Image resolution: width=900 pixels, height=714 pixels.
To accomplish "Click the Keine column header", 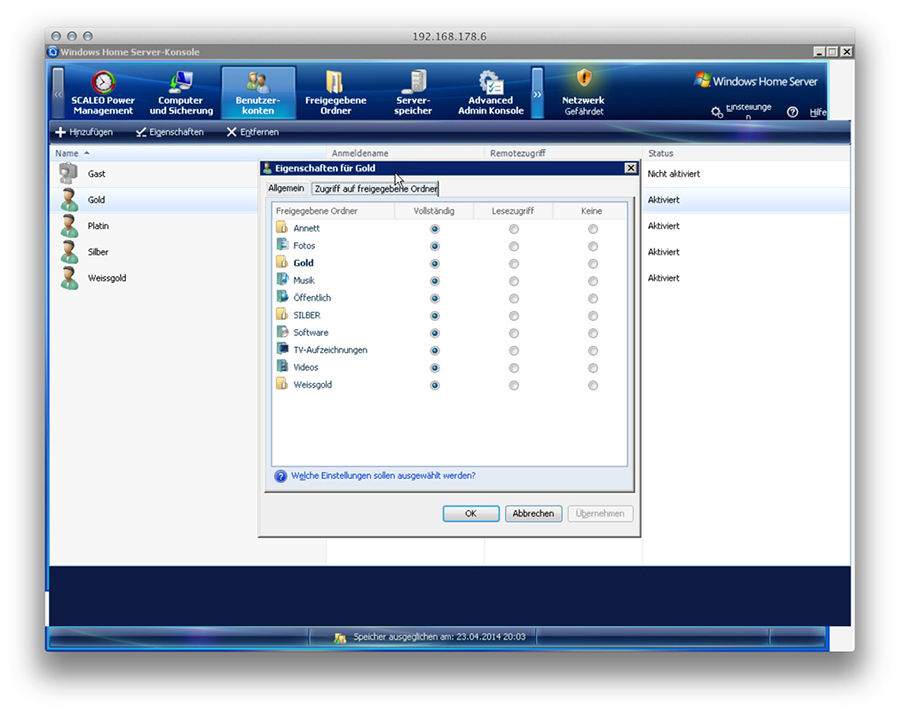I will [x=591, y=211].
